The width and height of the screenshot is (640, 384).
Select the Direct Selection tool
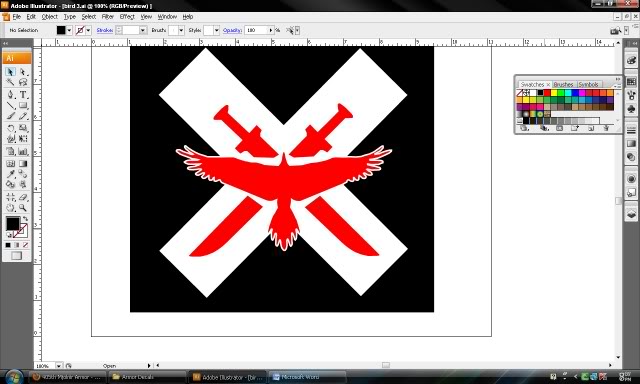click(23, 72)
